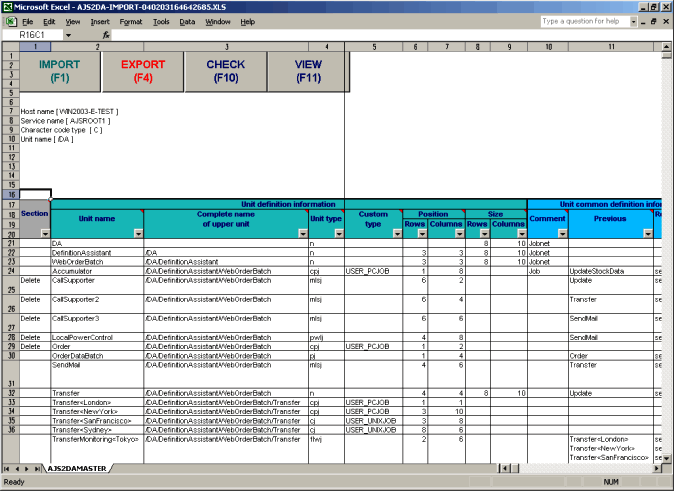This screenshot has height=491, width=674.
Task: Go to last sheet using tab navigation arrow
Action: (38, 468)
